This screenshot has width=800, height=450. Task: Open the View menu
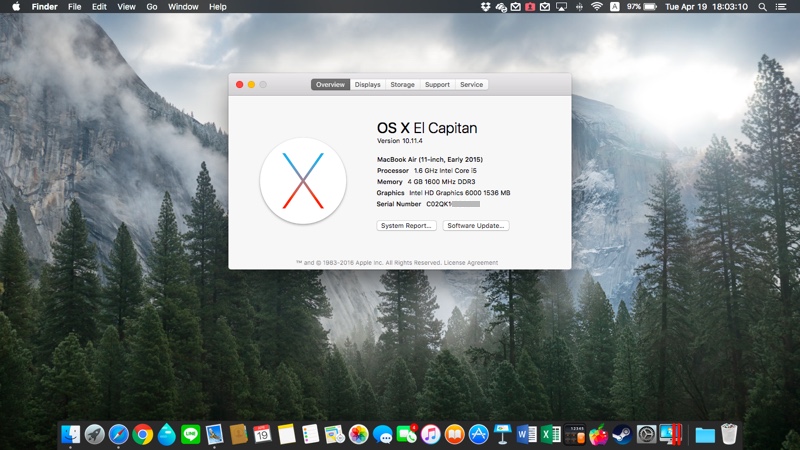click(x=126, y=7)
